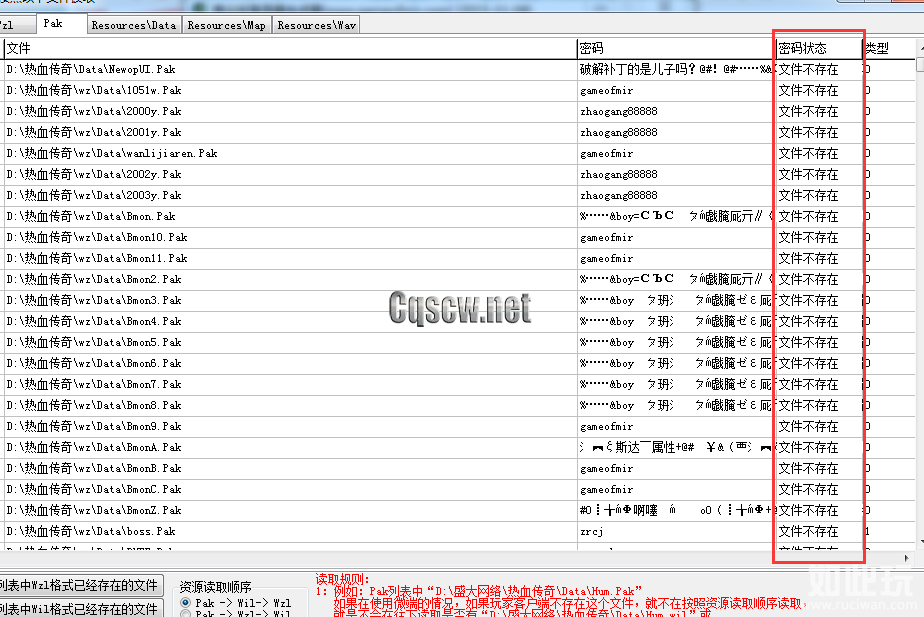Select the zhaogang88888 password for 2000y.Pak
Image resolution: width=924 pixels, height=617 pixels.
[x=619, y=111]
